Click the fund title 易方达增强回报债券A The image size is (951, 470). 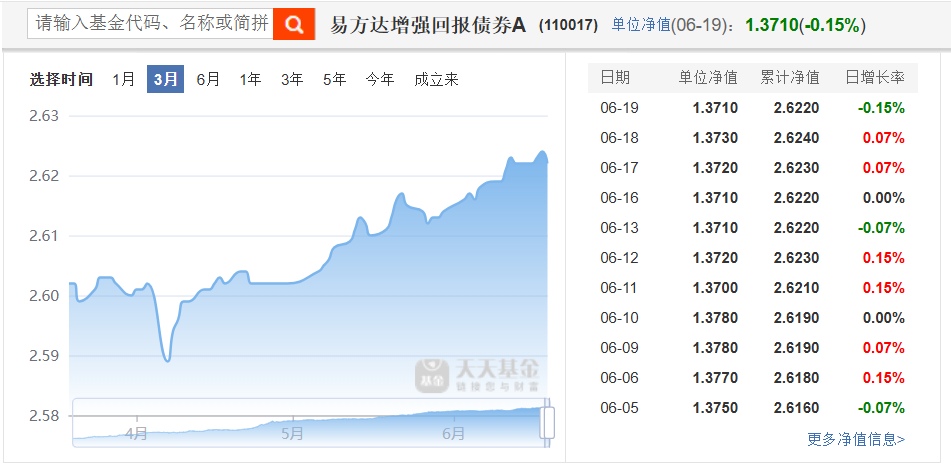point(428,25)
